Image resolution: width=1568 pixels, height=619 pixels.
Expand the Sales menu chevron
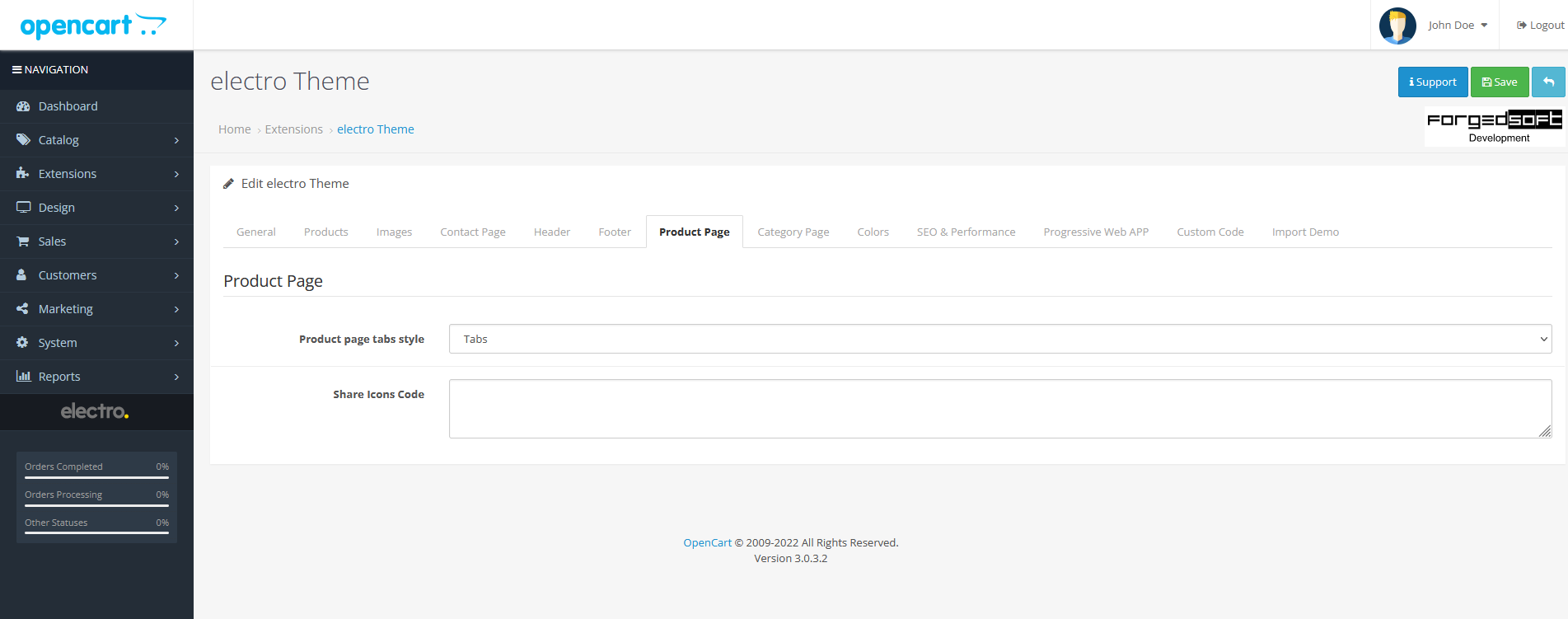(176, 242)
